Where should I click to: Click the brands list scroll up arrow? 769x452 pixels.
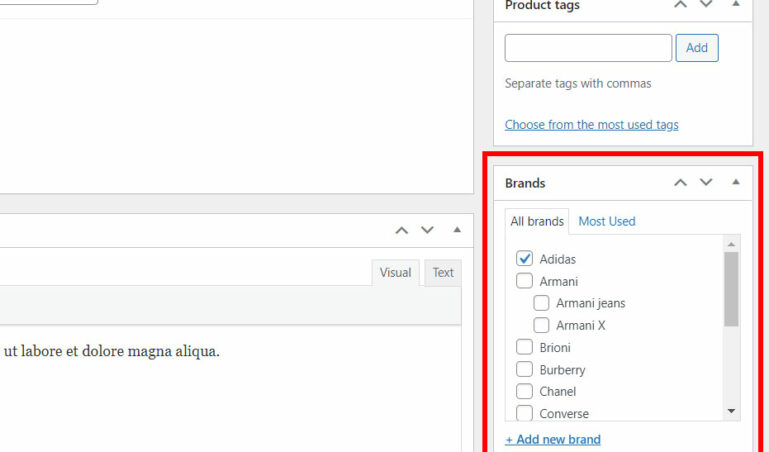[731, 244]
